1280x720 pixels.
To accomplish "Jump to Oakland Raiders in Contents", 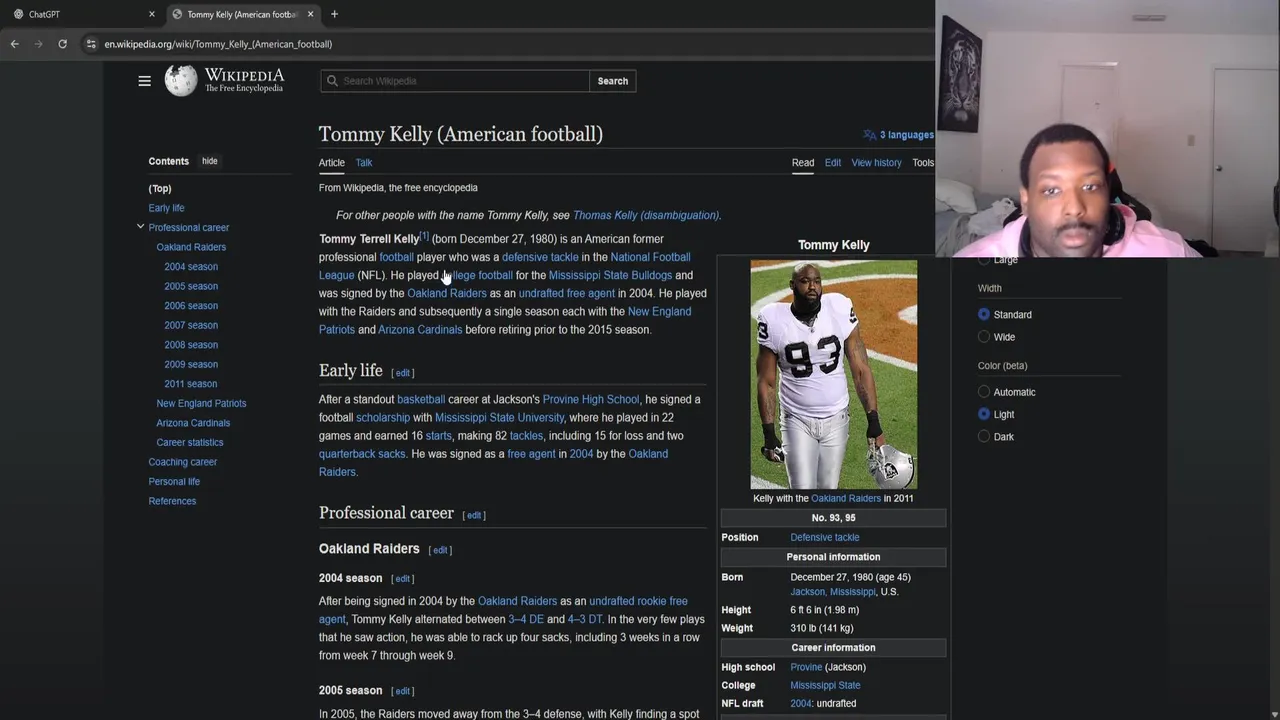I will tap(191, 247).
